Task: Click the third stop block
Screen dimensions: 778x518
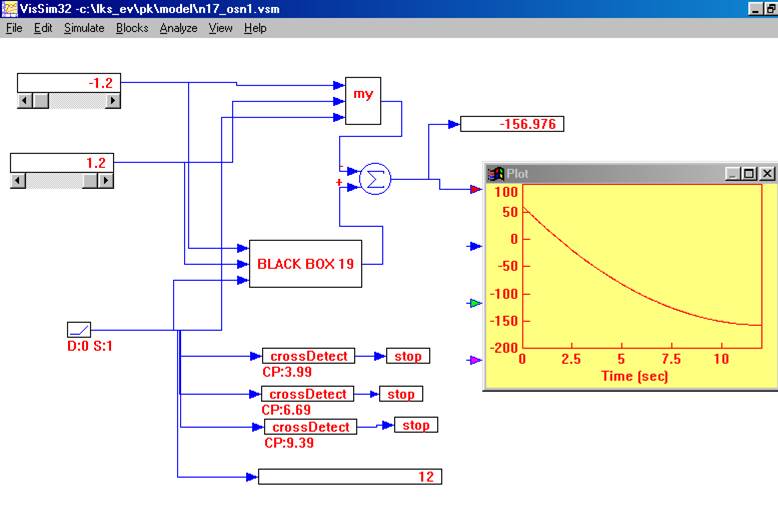Action: point(415,425)
